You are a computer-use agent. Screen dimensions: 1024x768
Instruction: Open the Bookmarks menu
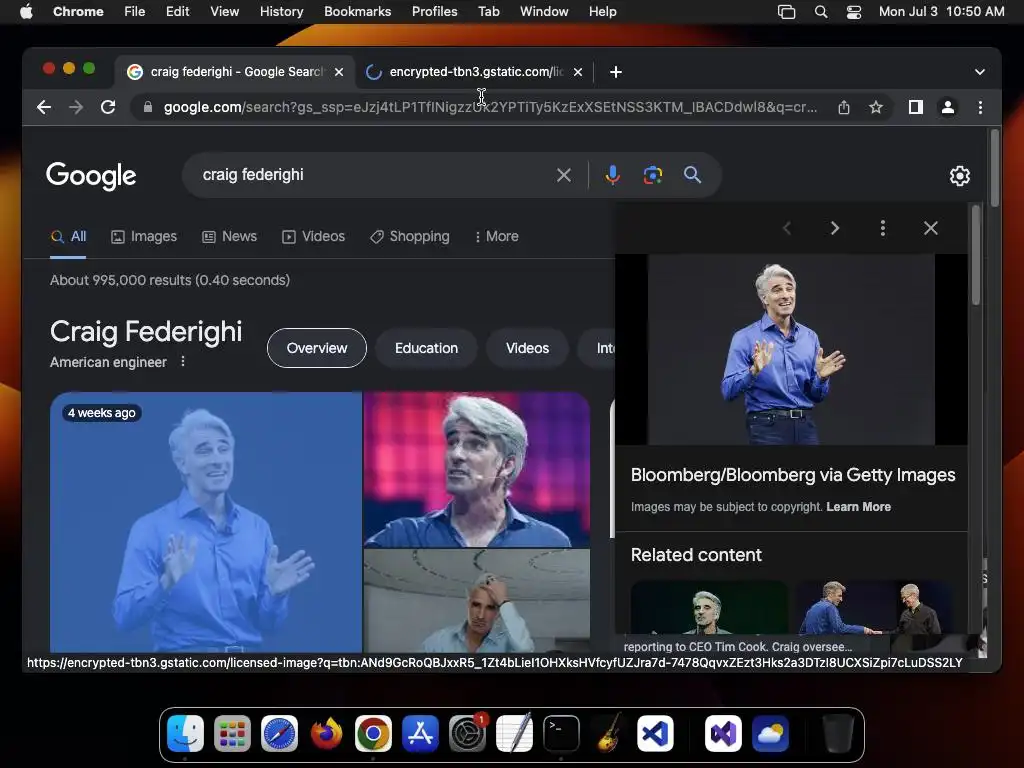357,11
